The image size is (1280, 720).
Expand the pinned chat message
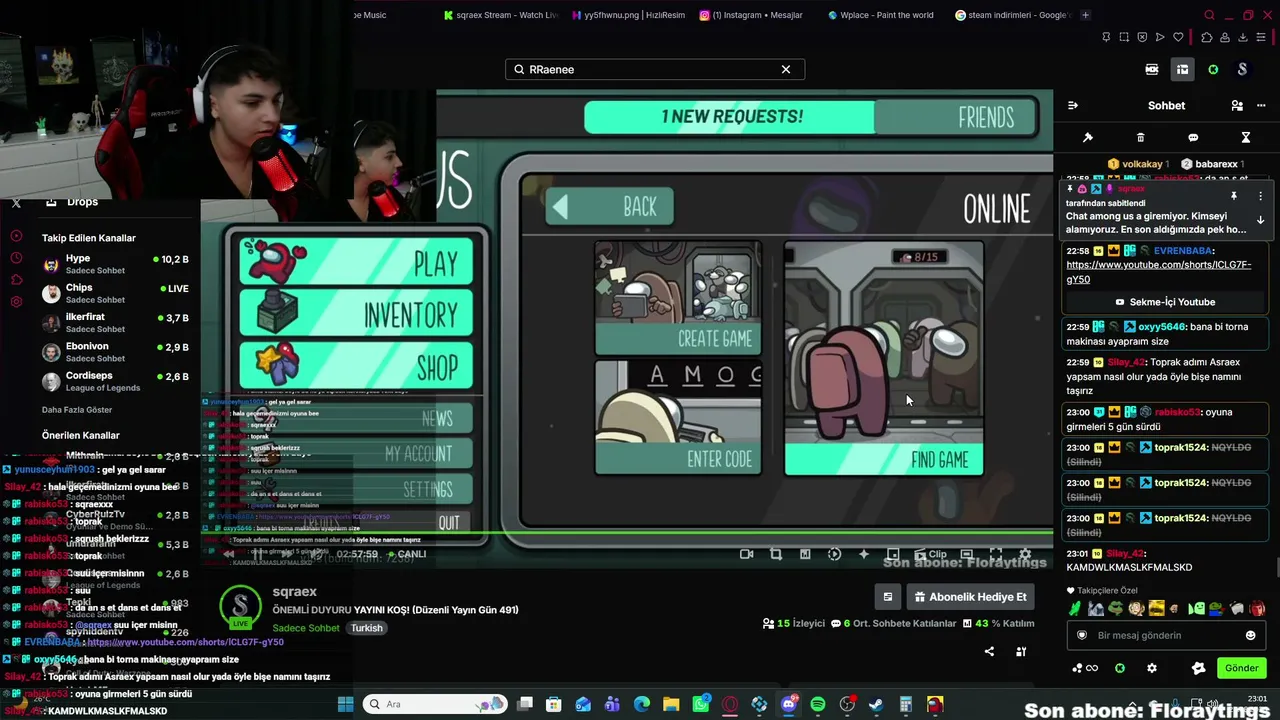coord(1260,220)
